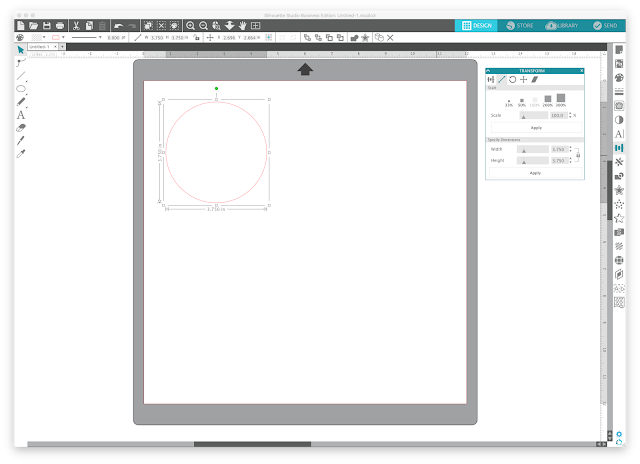Open Move tab in Transform panel
The image size is (640, 464).
click(524, 80)
